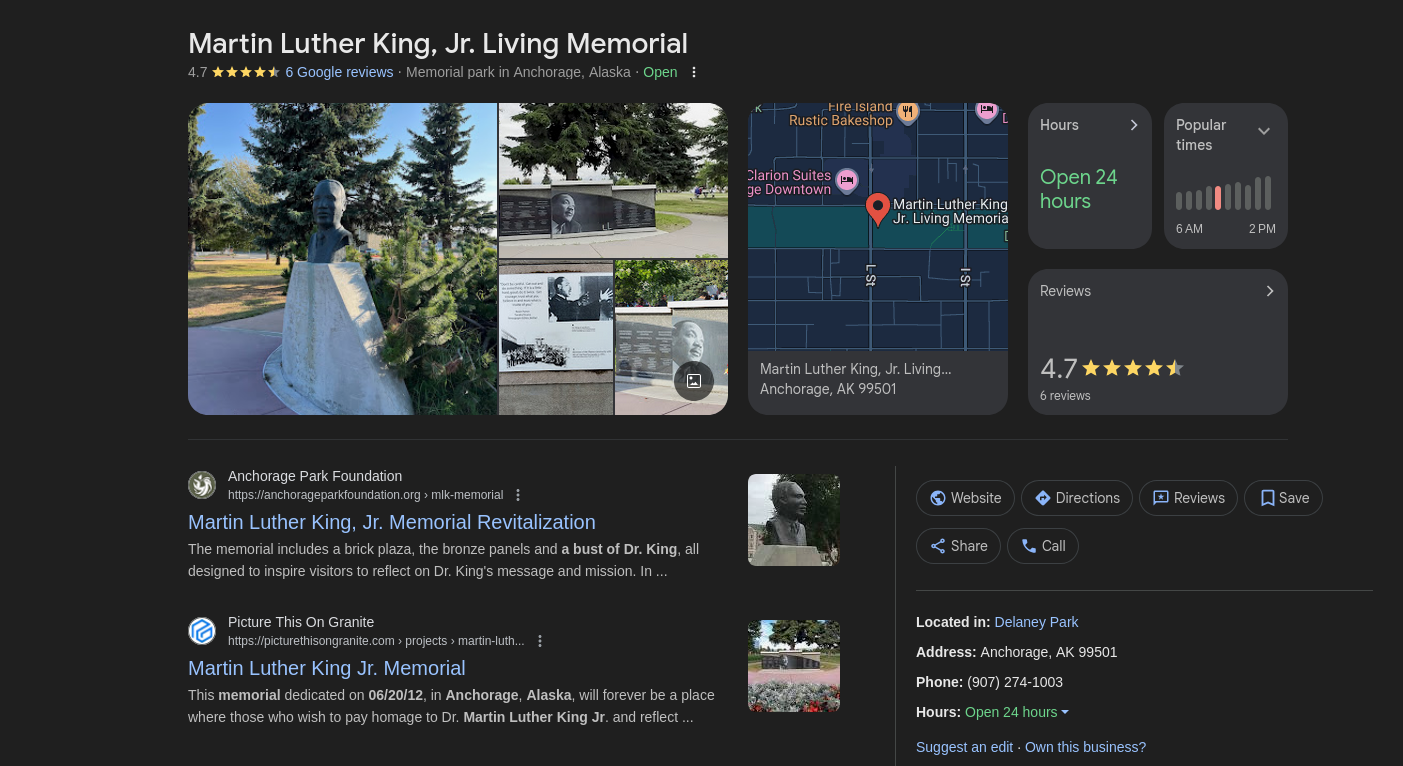
Task: Click Clarion Suites hotel icon on map
Action: [847, 180]
